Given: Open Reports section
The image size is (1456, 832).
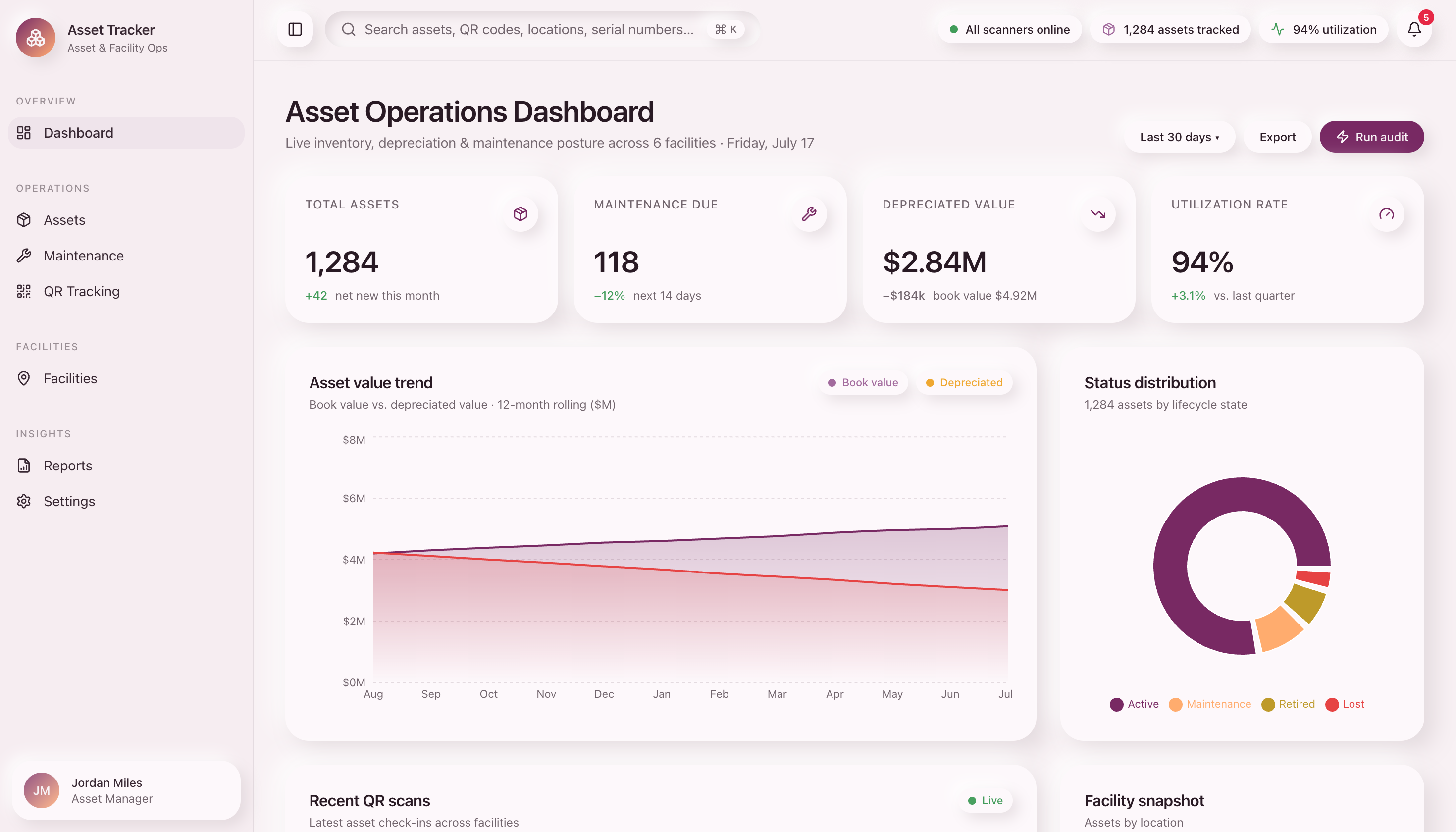Looking at the screenshot, I should pyautogui.click(x=126, y=466).
